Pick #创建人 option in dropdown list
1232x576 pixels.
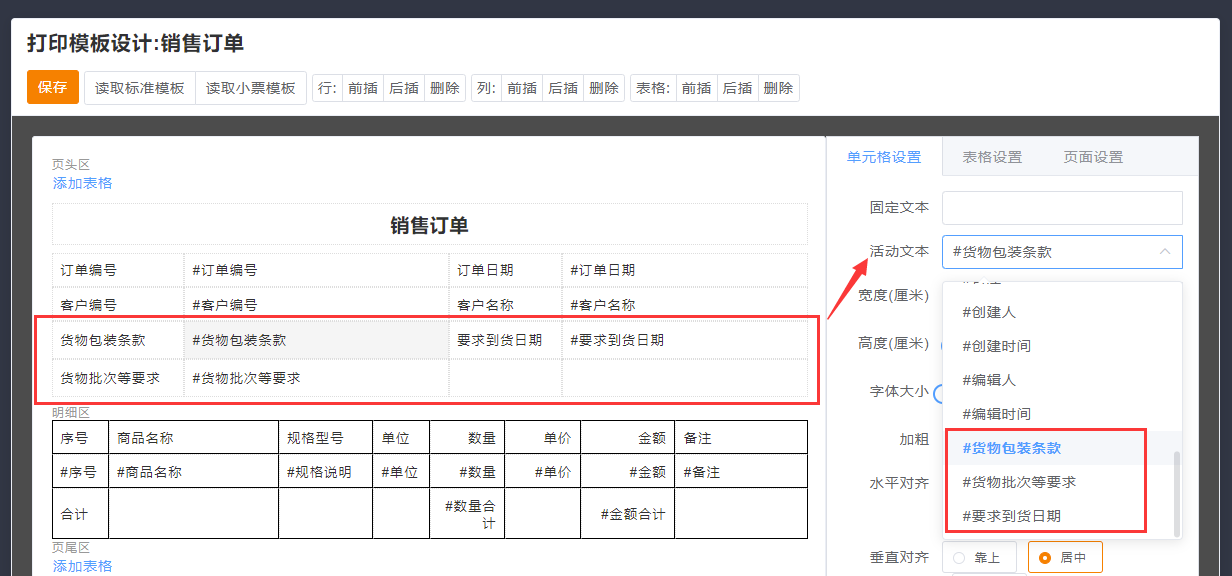pos(988,312)
